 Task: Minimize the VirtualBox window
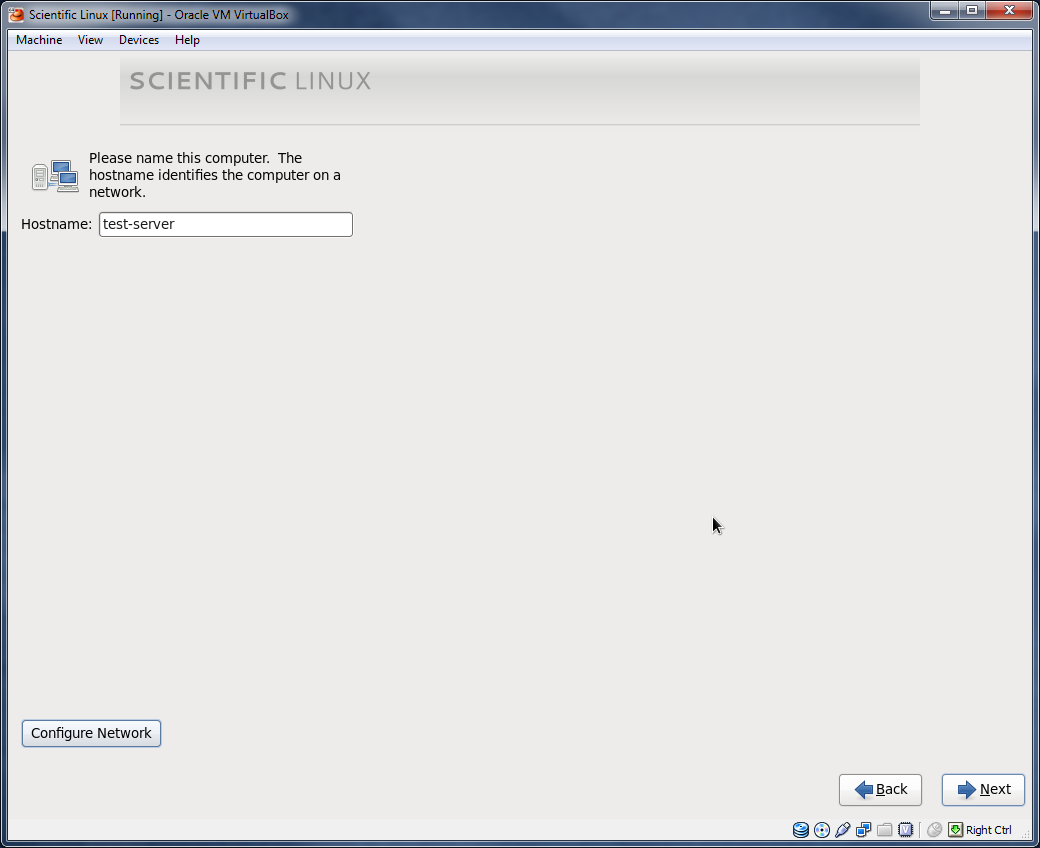[945, 11]
